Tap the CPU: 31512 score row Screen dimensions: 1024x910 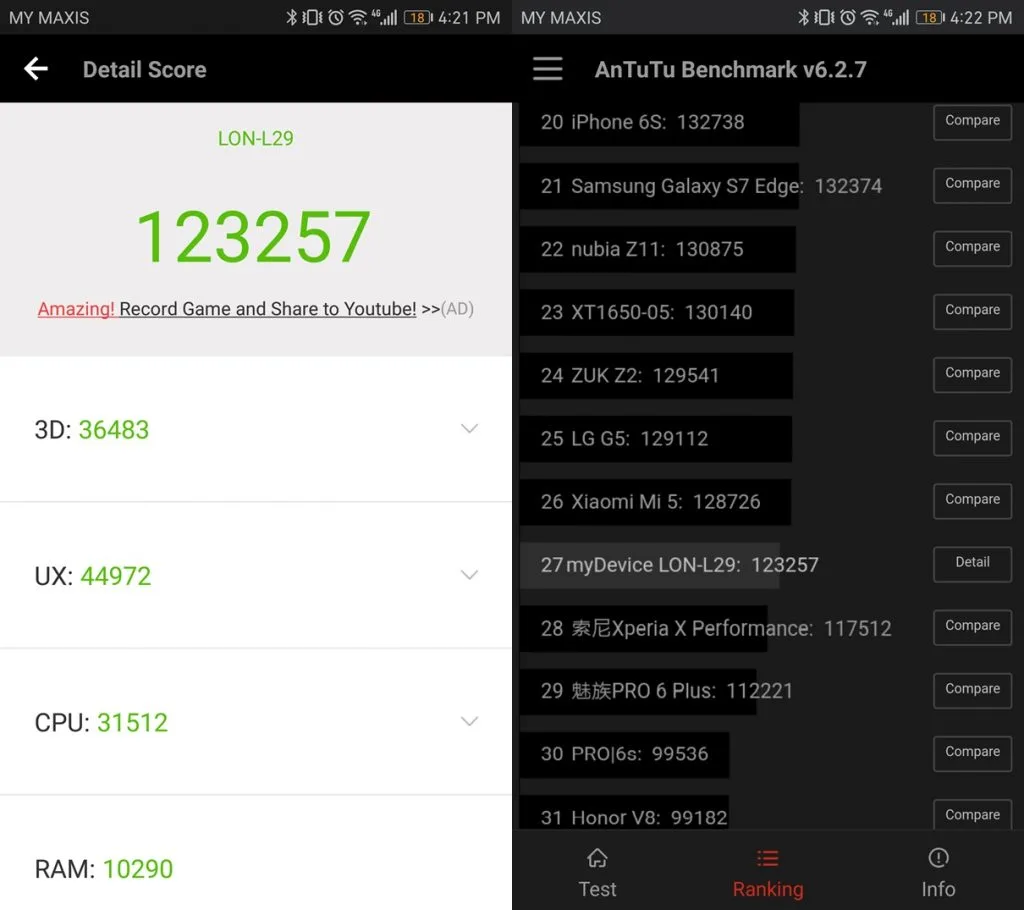(x=256, y=722)
